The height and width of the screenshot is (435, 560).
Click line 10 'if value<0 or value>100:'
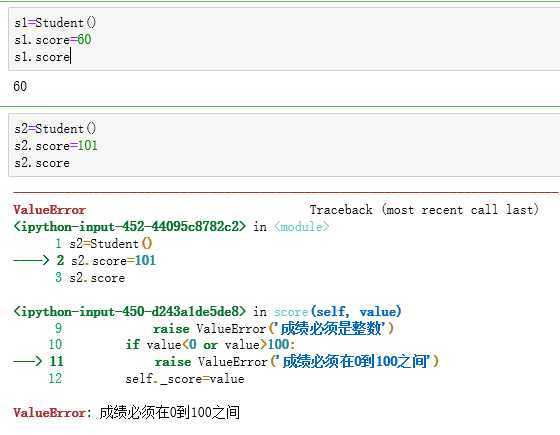pos(210,345)
